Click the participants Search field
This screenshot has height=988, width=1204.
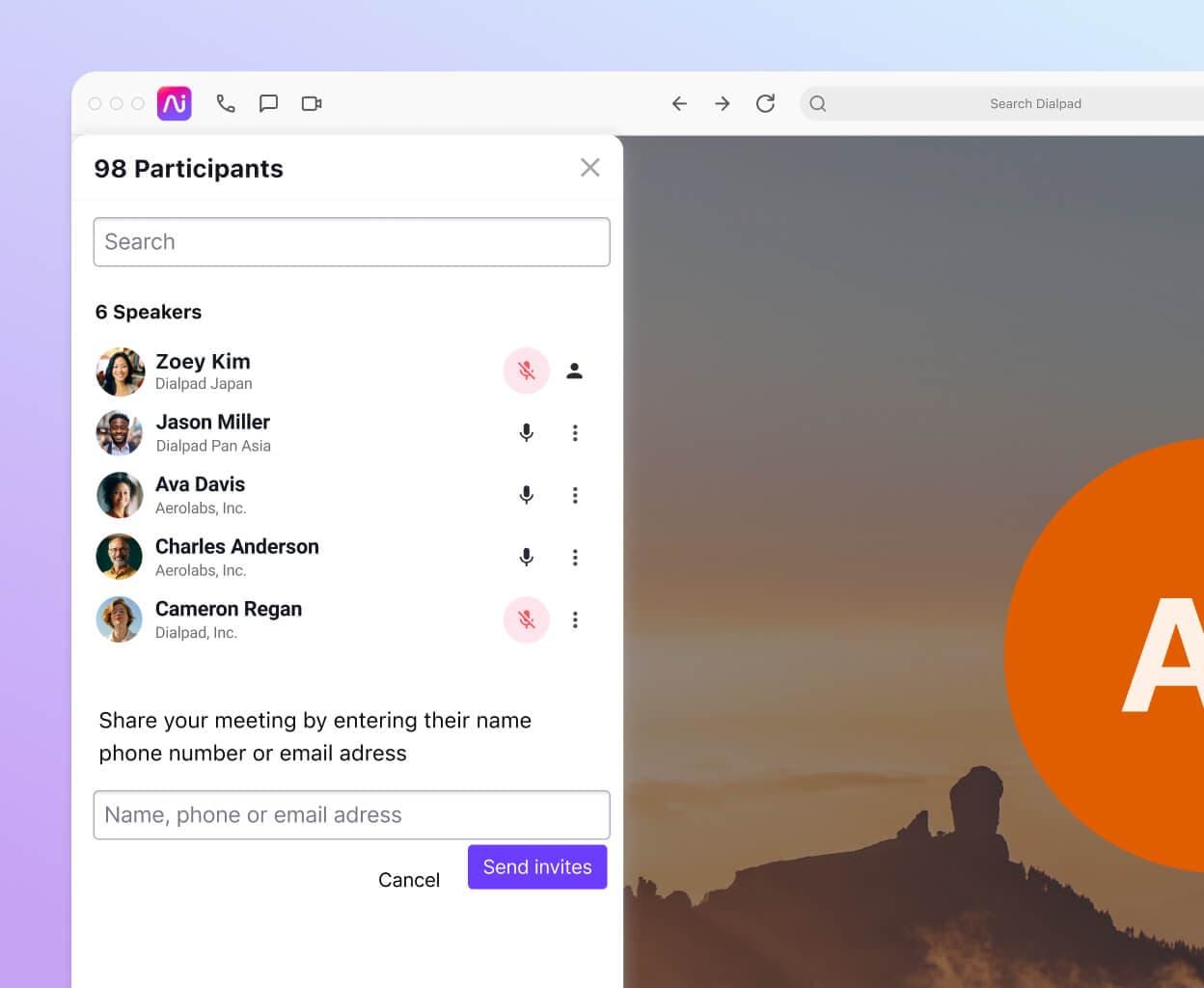[351, 241]
